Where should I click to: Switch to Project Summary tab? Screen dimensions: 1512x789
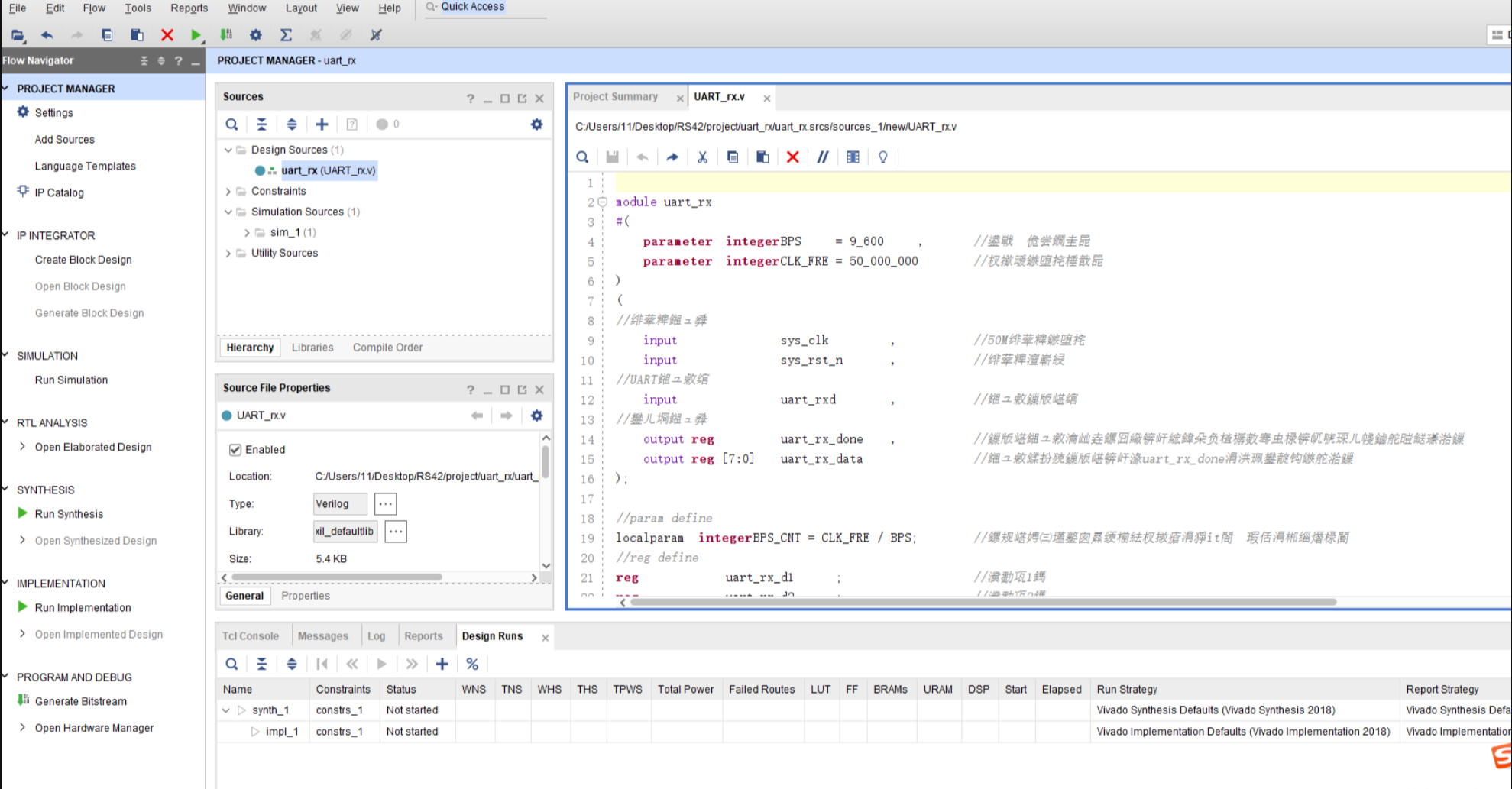click(615, 97)
